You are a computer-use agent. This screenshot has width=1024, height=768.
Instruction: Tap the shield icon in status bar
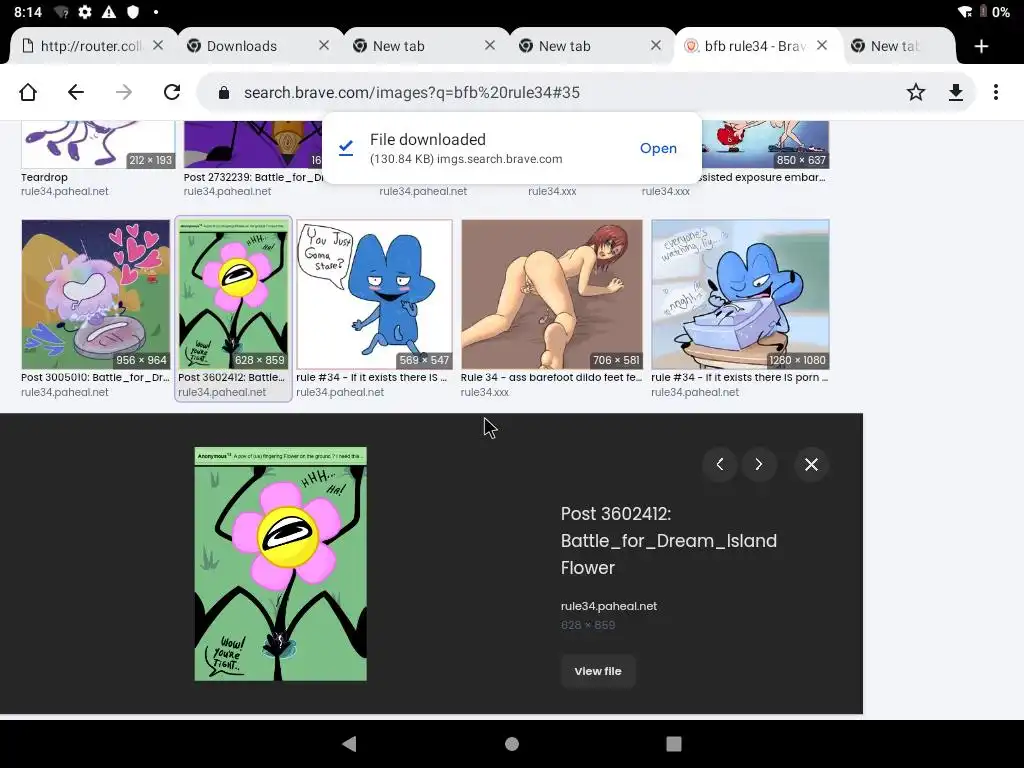pyautogui.click(x=133, y=12)
